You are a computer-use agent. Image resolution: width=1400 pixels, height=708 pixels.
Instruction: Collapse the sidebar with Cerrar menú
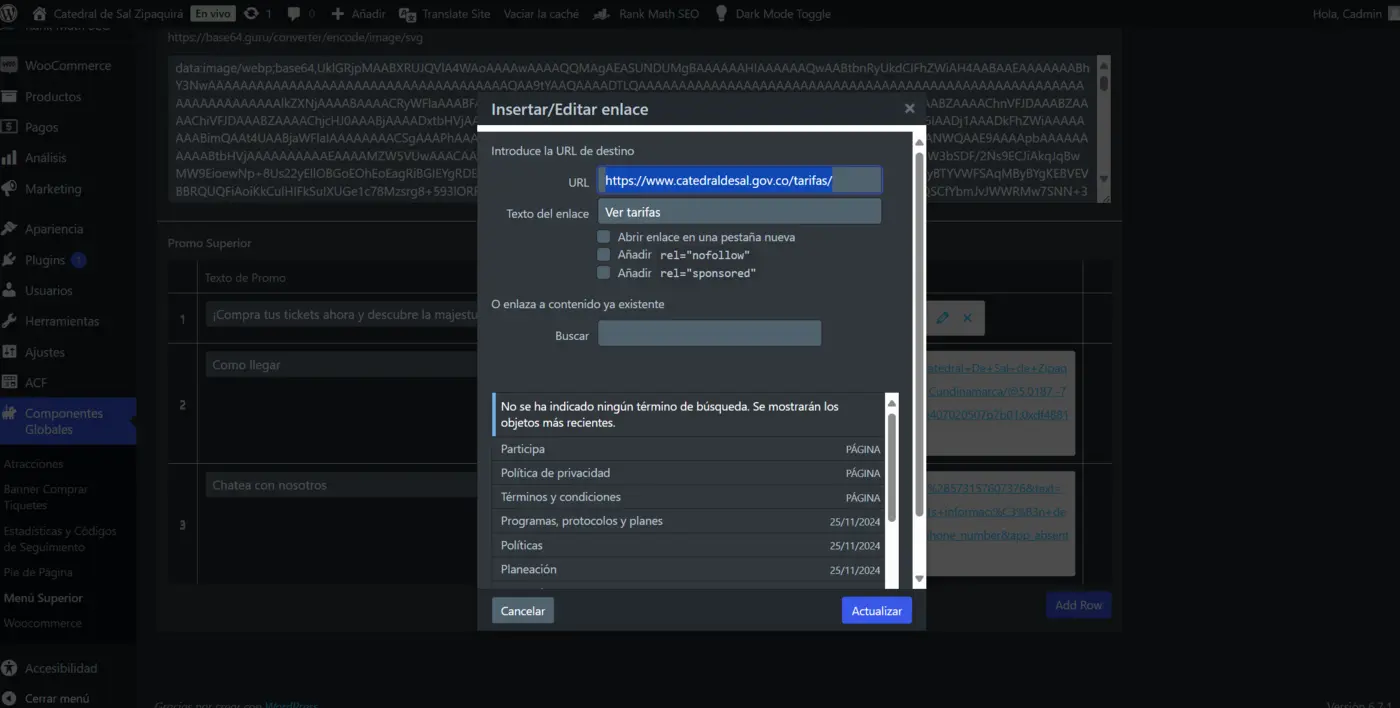click(56, 698)
